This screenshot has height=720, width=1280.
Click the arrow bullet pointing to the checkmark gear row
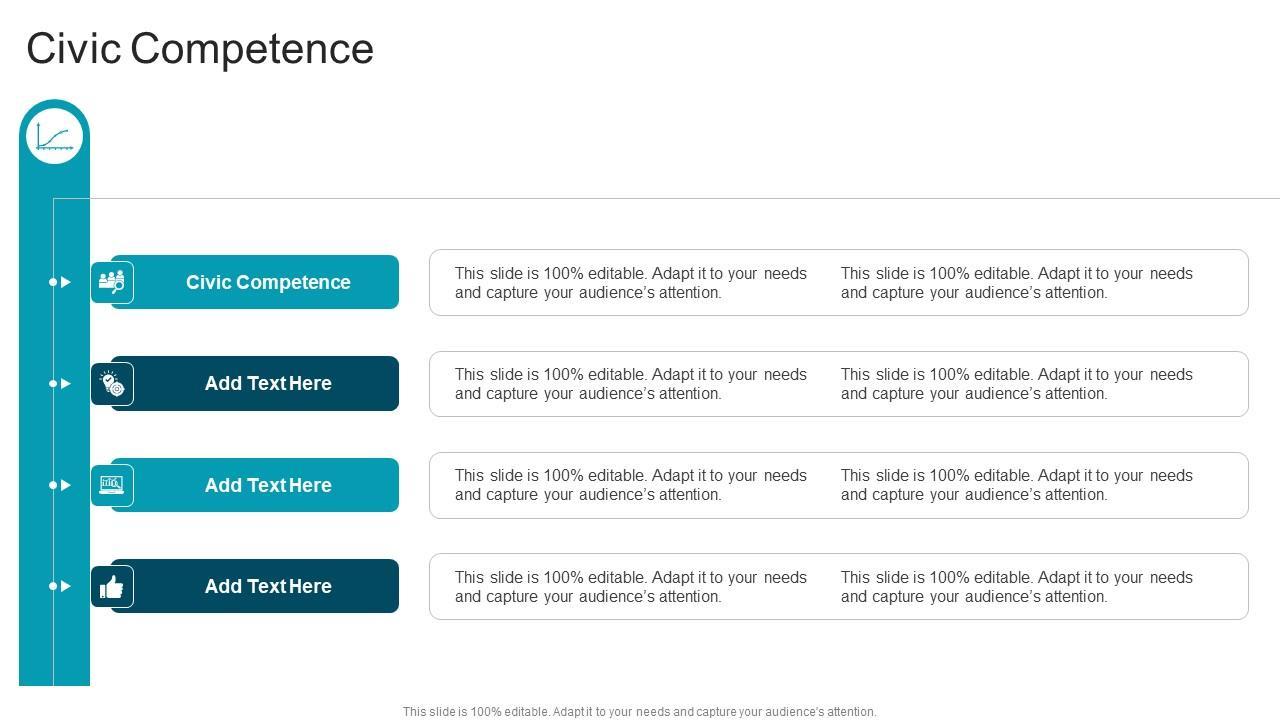click(x=62, y=383)
